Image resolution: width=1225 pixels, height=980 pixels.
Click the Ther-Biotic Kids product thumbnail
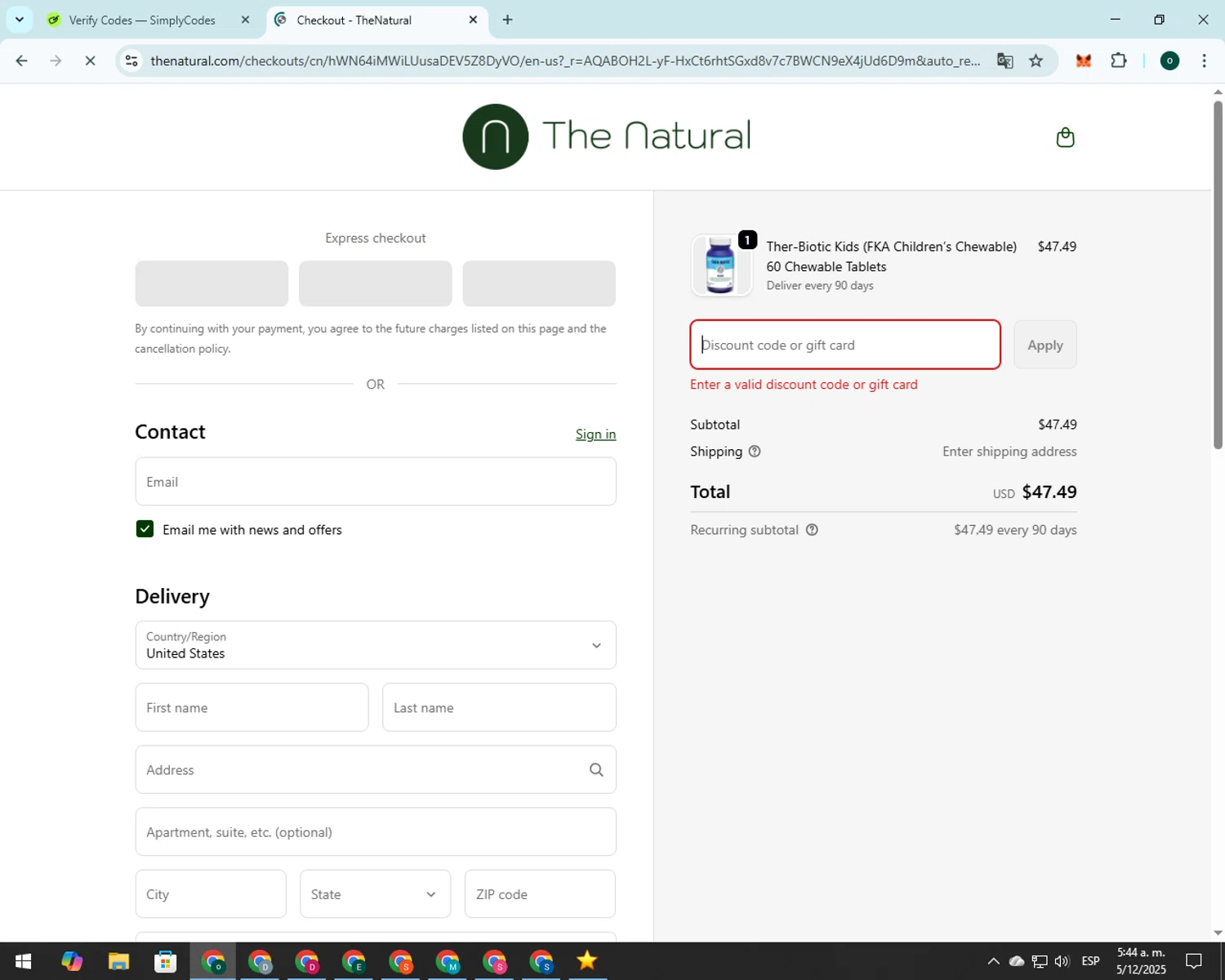pos(721,265)
